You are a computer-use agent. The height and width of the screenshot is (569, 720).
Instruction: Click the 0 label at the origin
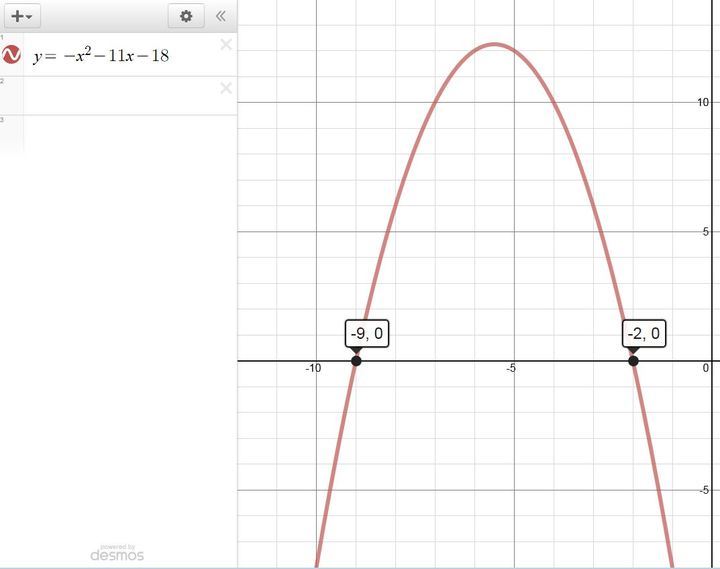tap(705, 368)
